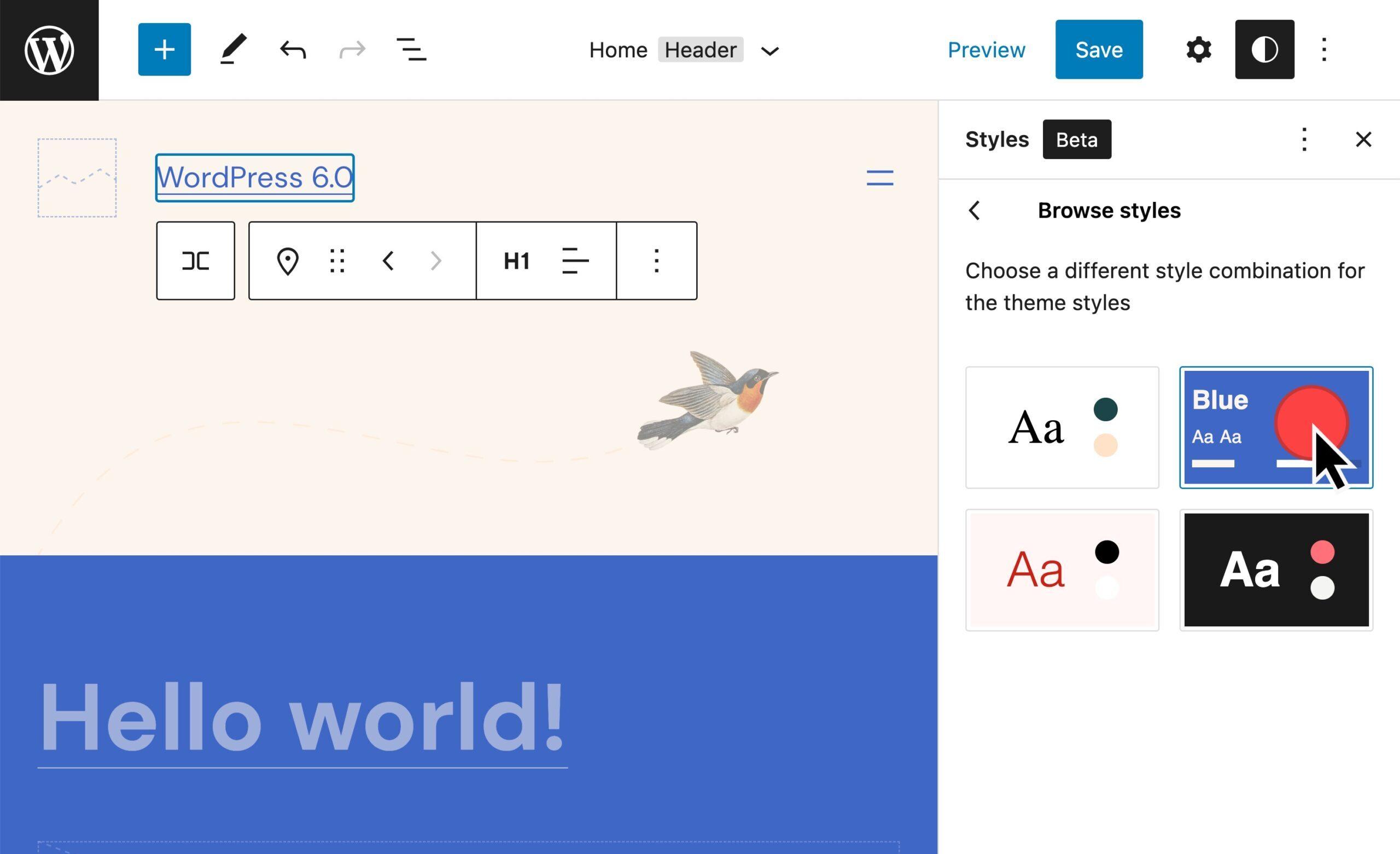The width and height of the screenshot is (1400, 854).
Task: Select the WordPress 6.0 site title
Action: point(254,177)
